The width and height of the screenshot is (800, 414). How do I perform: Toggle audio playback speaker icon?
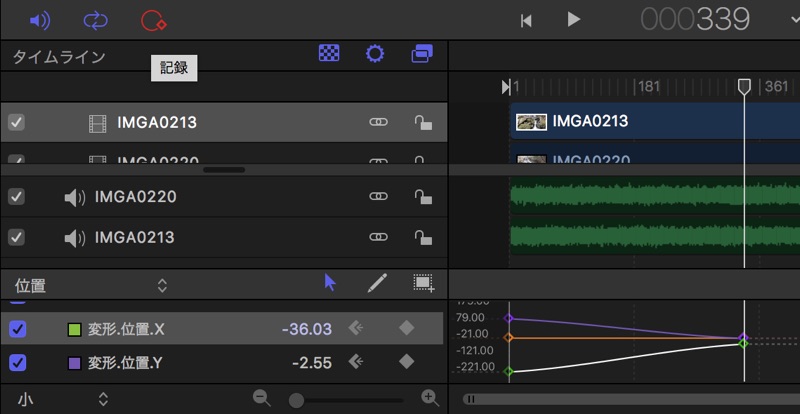[40, 19]
